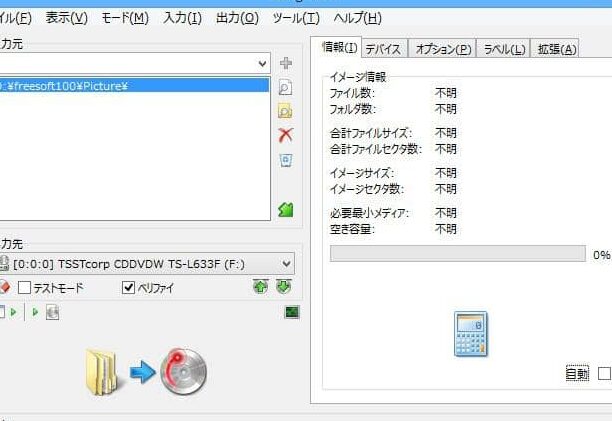Open the ツール(T) menu
612x421 pixels.
pos(295,18)
